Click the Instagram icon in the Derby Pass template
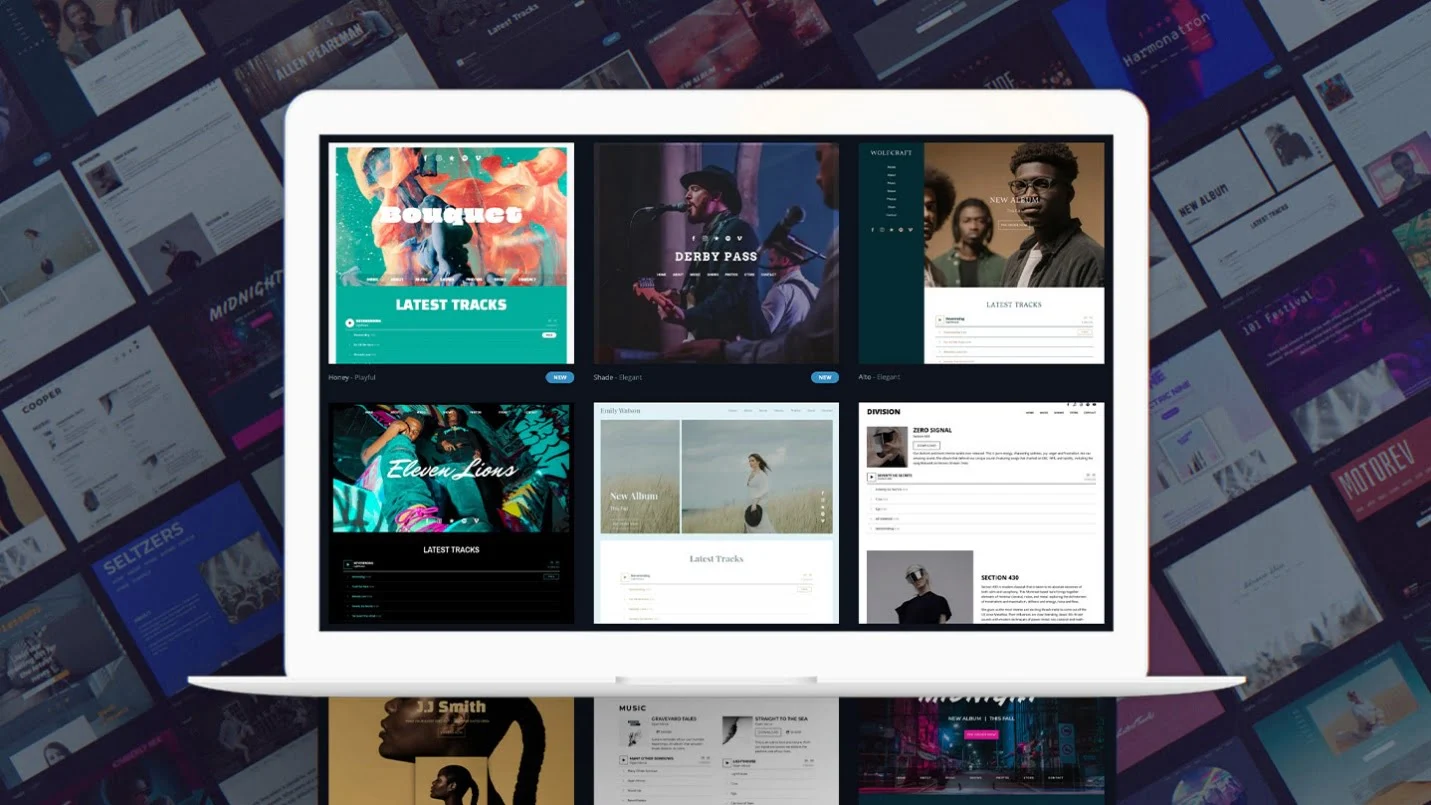This screenshot has height=805, width=1431. (x=705, y=238)
